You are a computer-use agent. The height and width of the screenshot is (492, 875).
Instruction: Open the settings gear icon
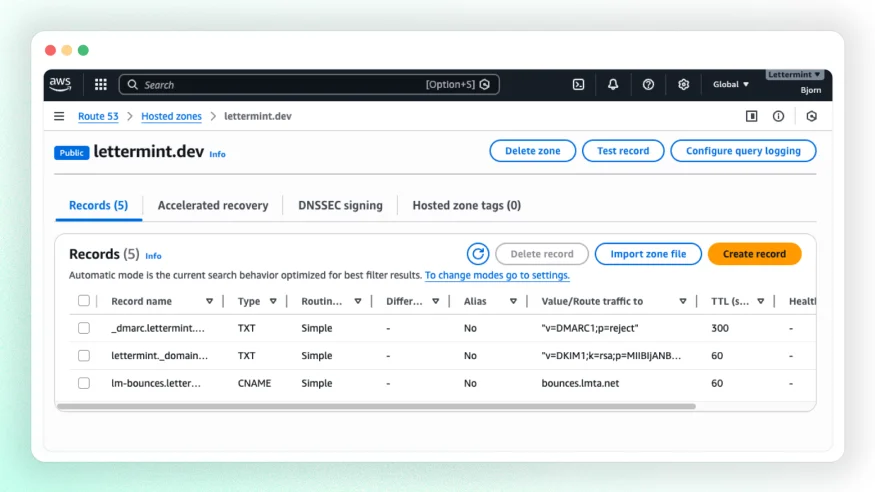pyautogui.click(x=683, y=84)
